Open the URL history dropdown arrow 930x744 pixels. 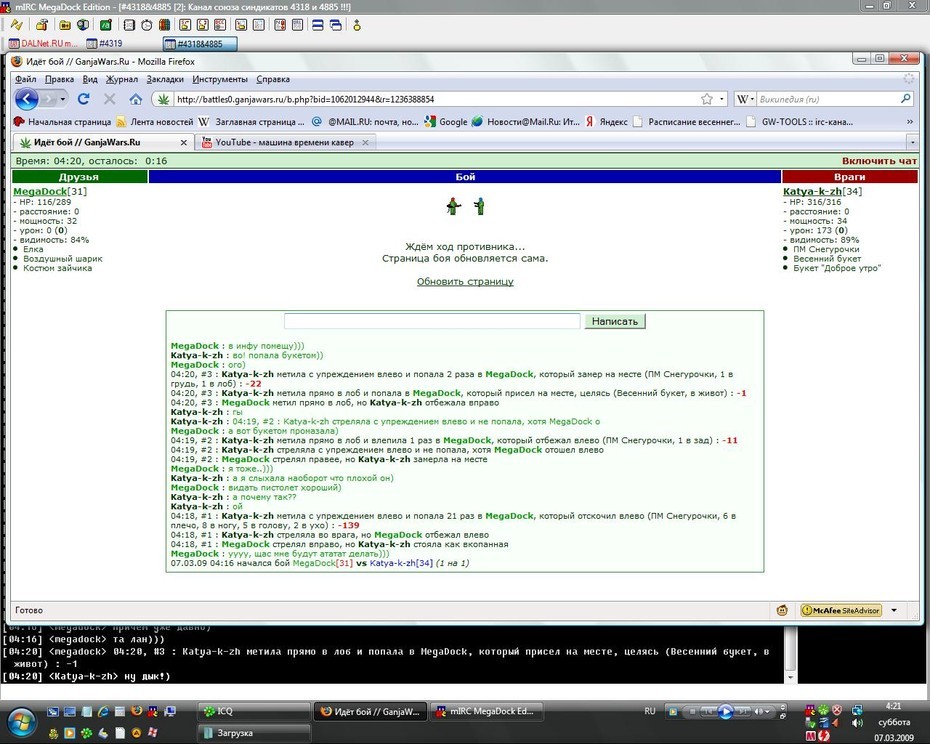tap(722, 99)
